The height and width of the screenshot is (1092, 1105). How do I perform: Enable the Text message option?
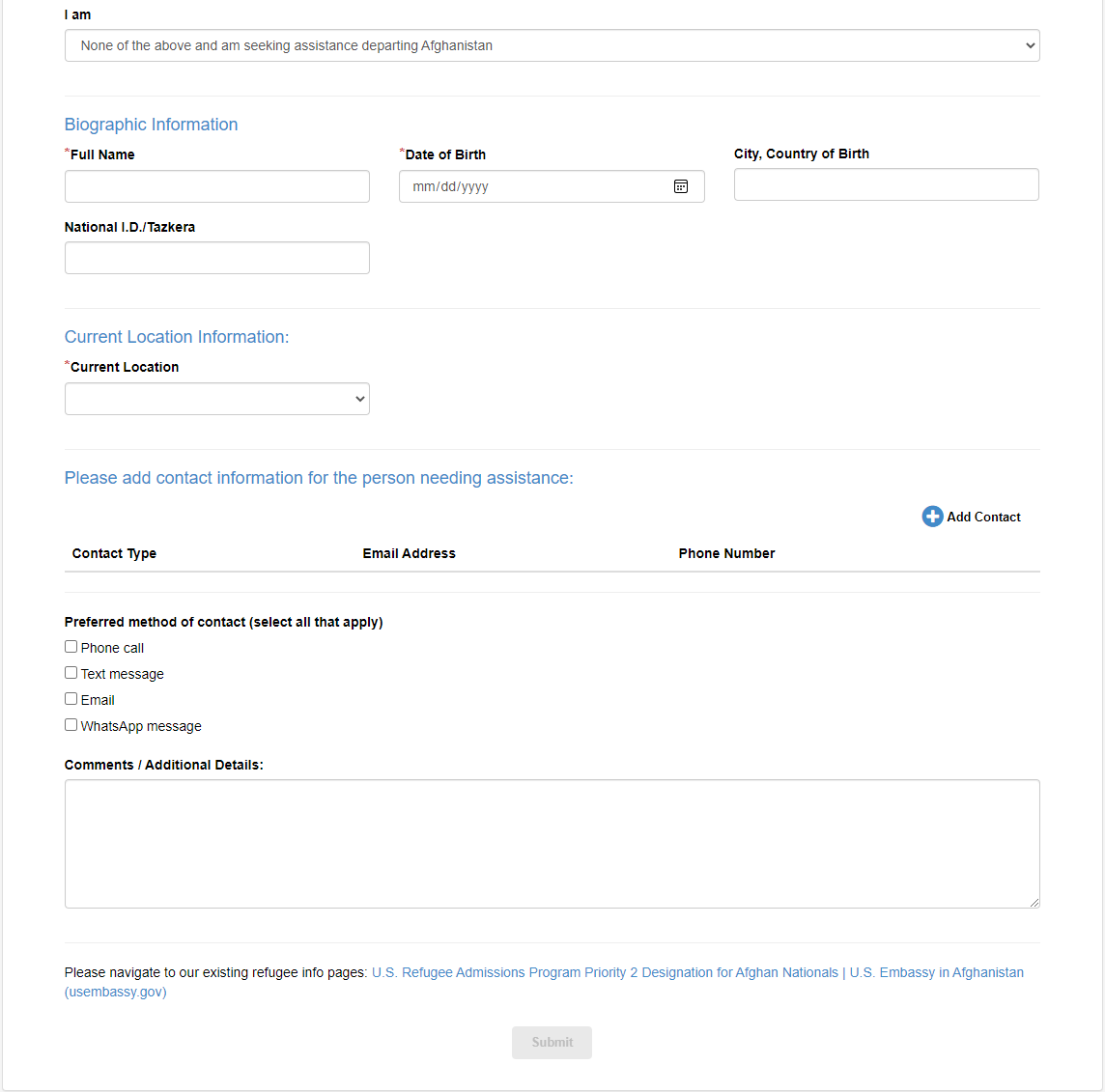pyautogui.click(x=71, y=673)
